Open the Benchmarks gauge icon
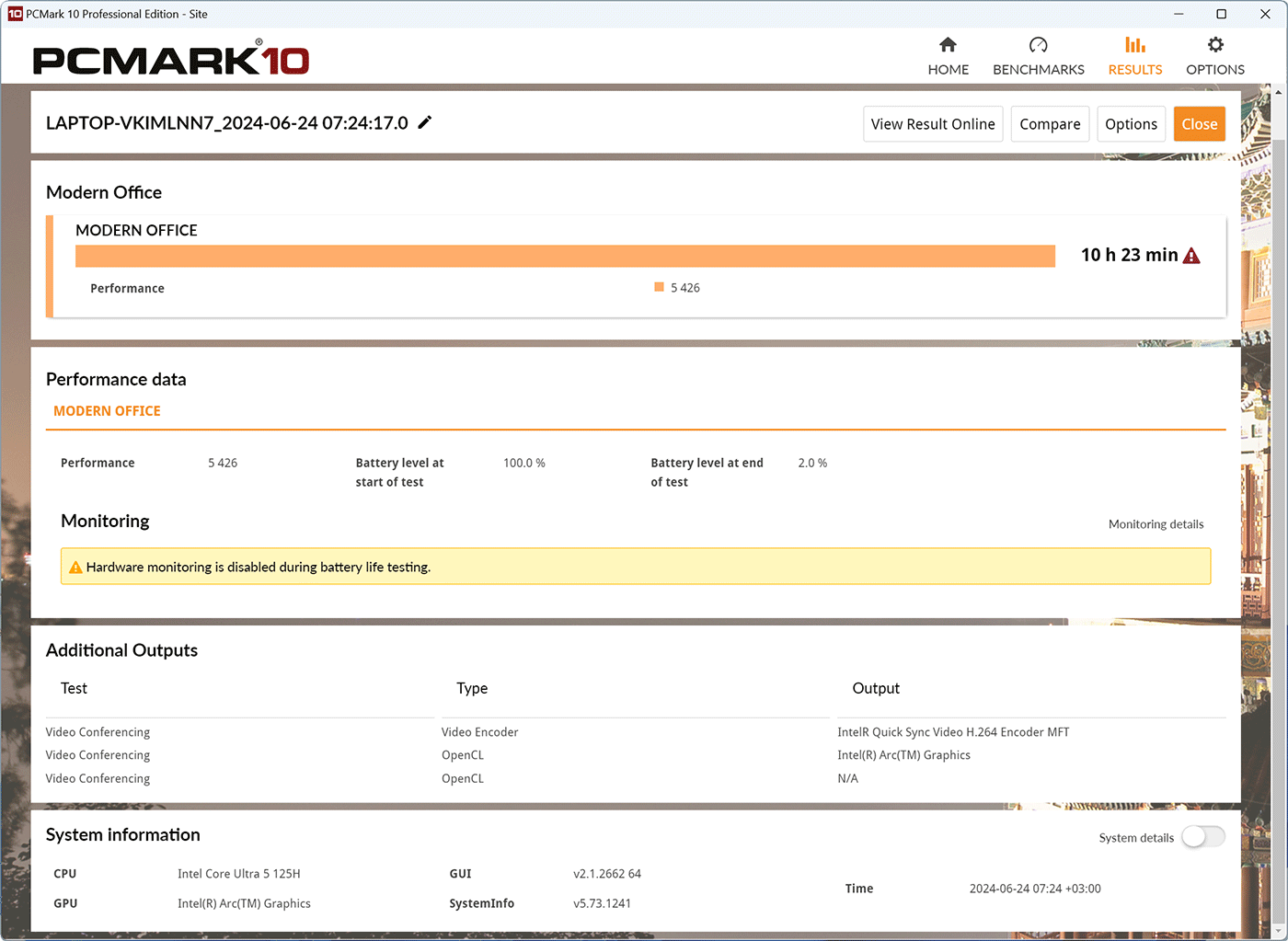Image resolution: width=1288 pixels, height=941 pixels. (x=1038, y=45)
